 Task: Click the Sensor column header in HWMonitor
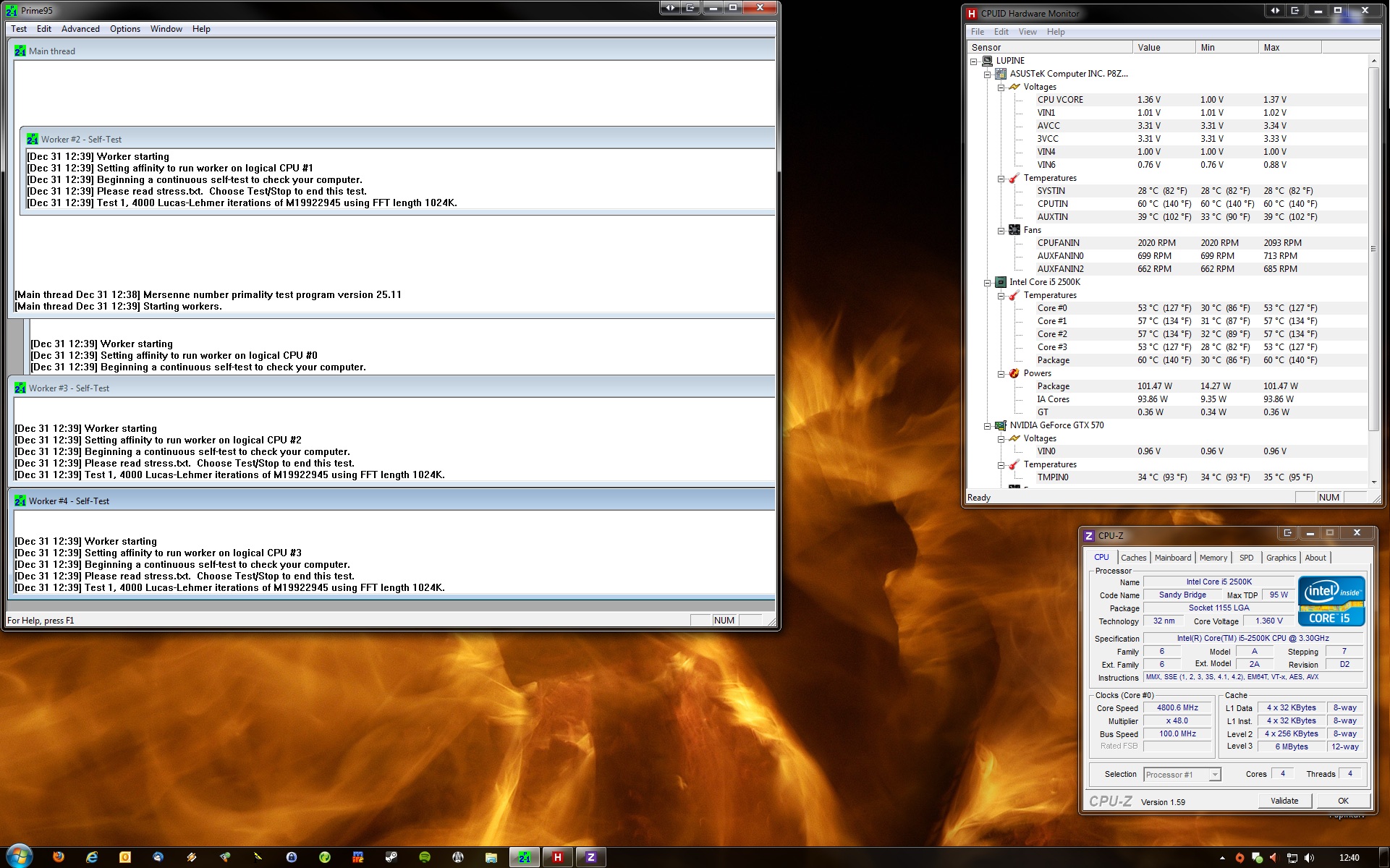[1050, 48]
